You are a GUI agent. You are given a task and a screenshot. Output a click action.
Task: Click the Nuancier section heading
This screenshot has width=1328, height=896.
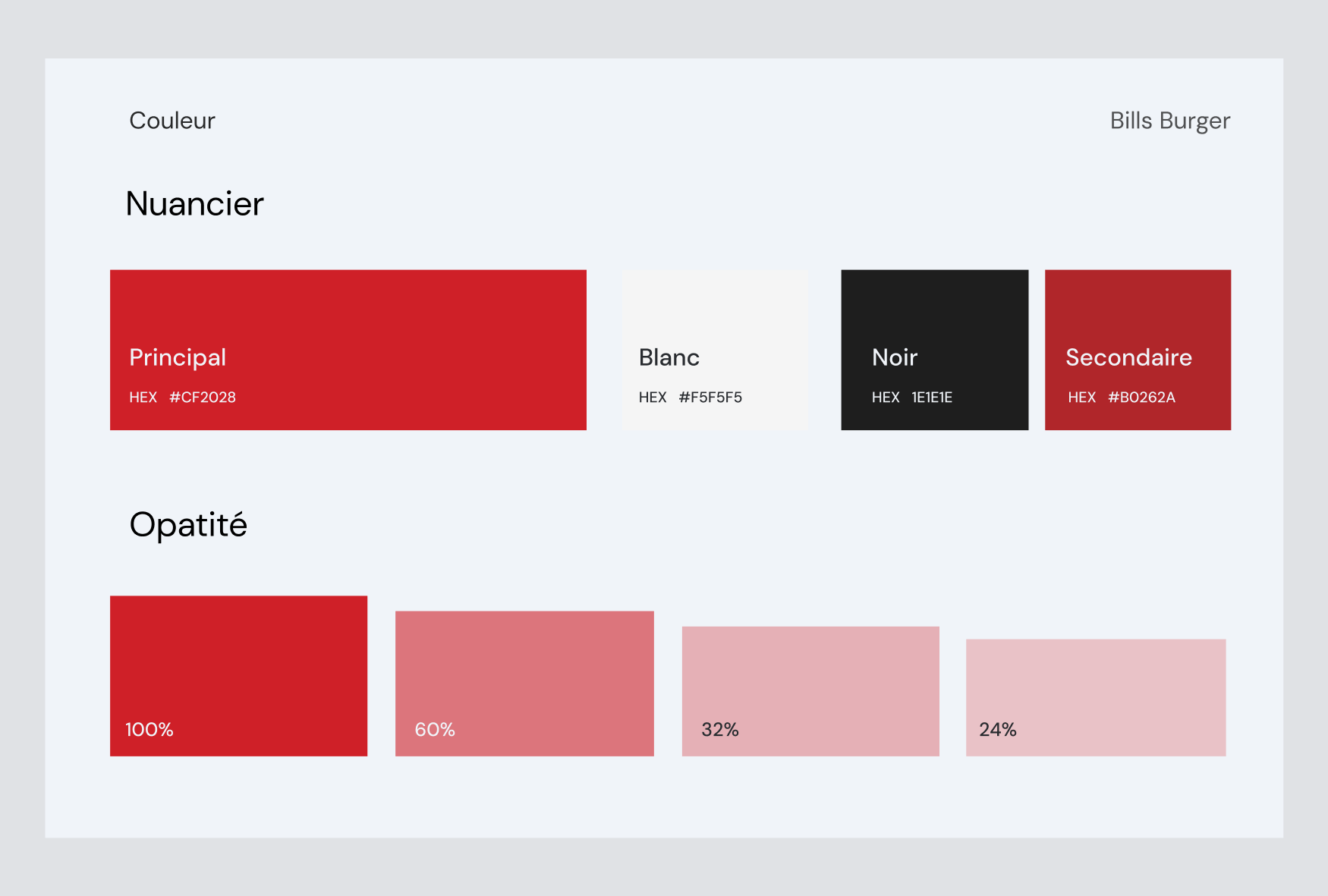coord(195,204)
